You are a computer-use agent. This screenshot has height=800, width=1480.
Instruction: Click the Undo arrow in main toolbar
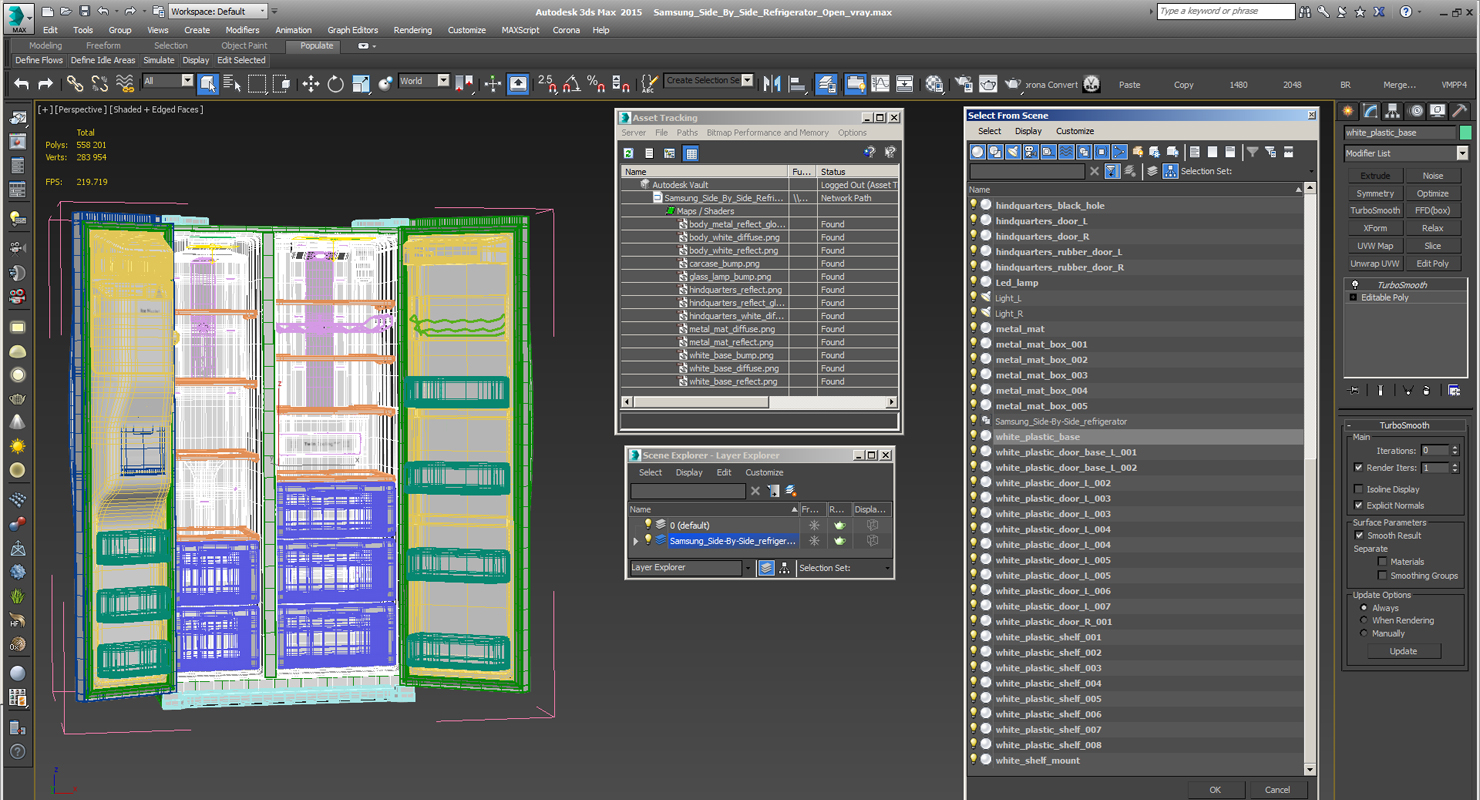tap(20, 84)
